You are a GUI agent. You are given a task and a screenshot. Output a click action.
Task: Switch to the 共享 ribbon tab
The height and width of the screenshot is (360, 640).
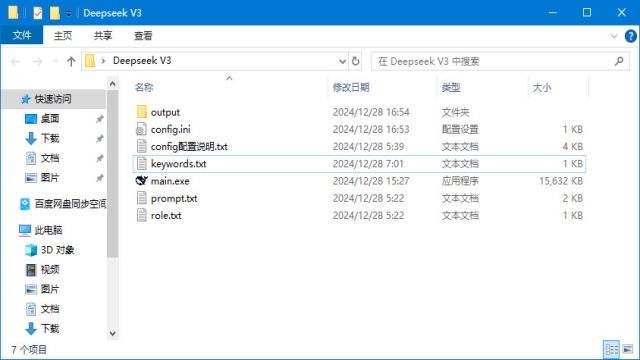103,36
